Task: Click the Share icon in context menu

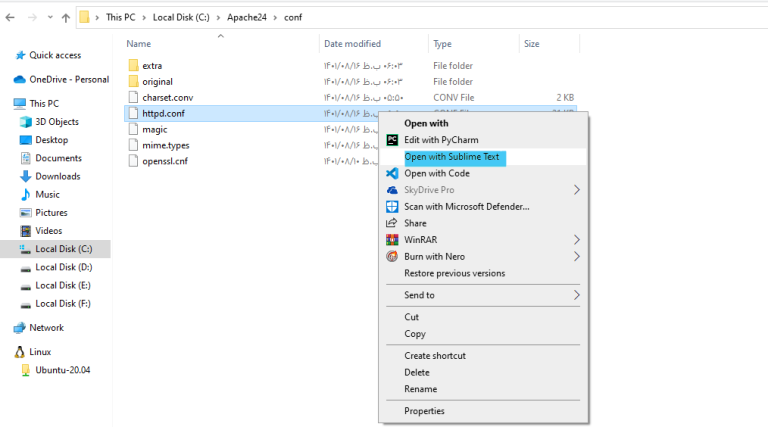Action: (x=393, y=223)
